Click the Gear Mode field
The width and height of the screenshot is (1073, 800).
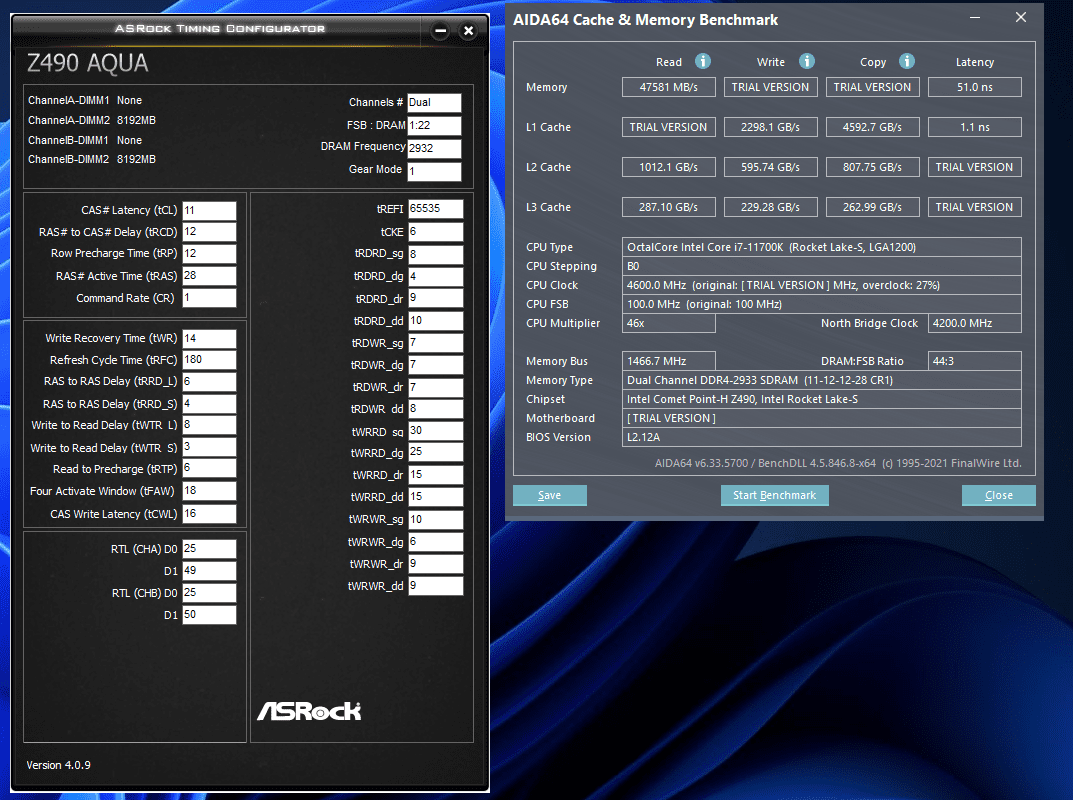pyautogui.click(x=434, y=172)
